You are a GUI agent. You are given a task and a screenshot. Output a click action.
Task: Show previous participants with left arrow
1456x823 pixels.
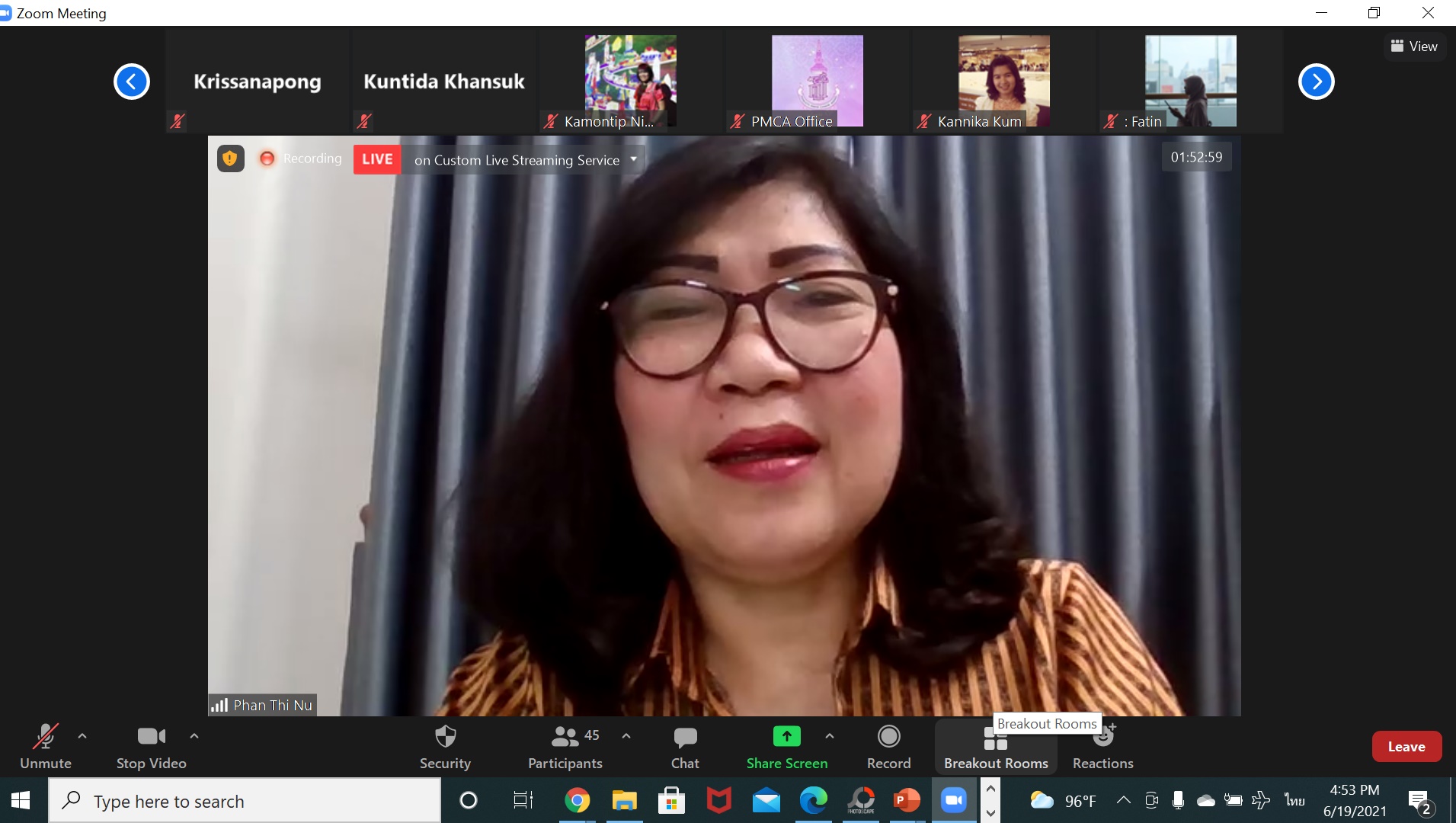132,82
